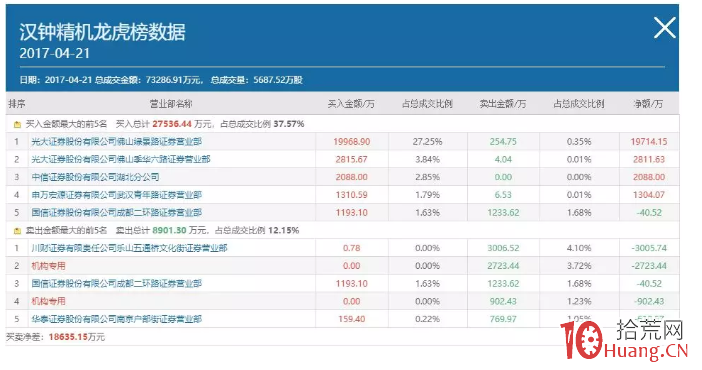The height and width of the screenshot is (370, 702).
Task: Click 机构专用 in sell list row 4
Action: (48, 301)
